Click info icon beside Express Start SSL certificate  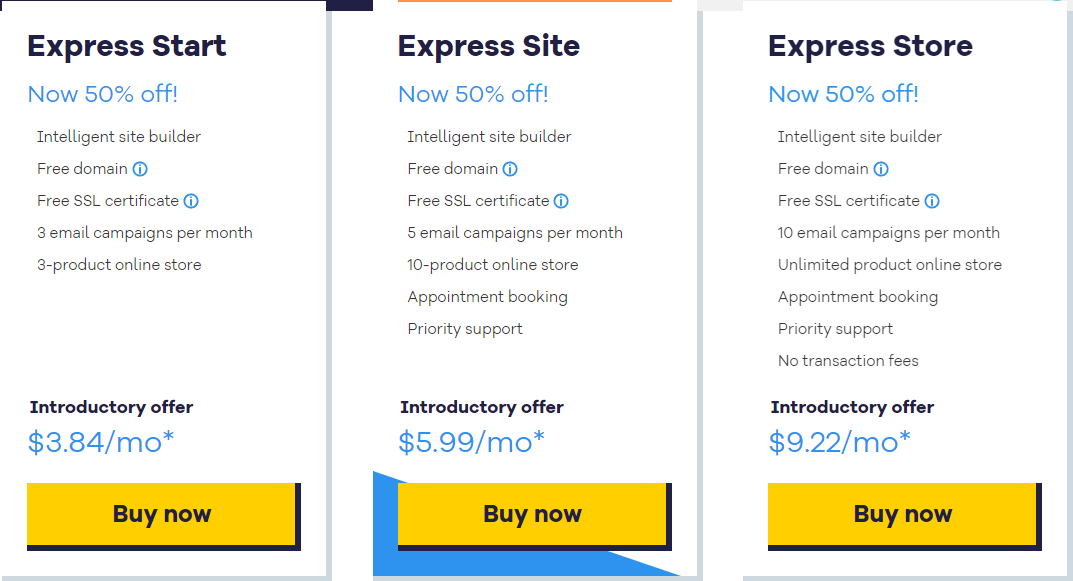coord(191,201)
